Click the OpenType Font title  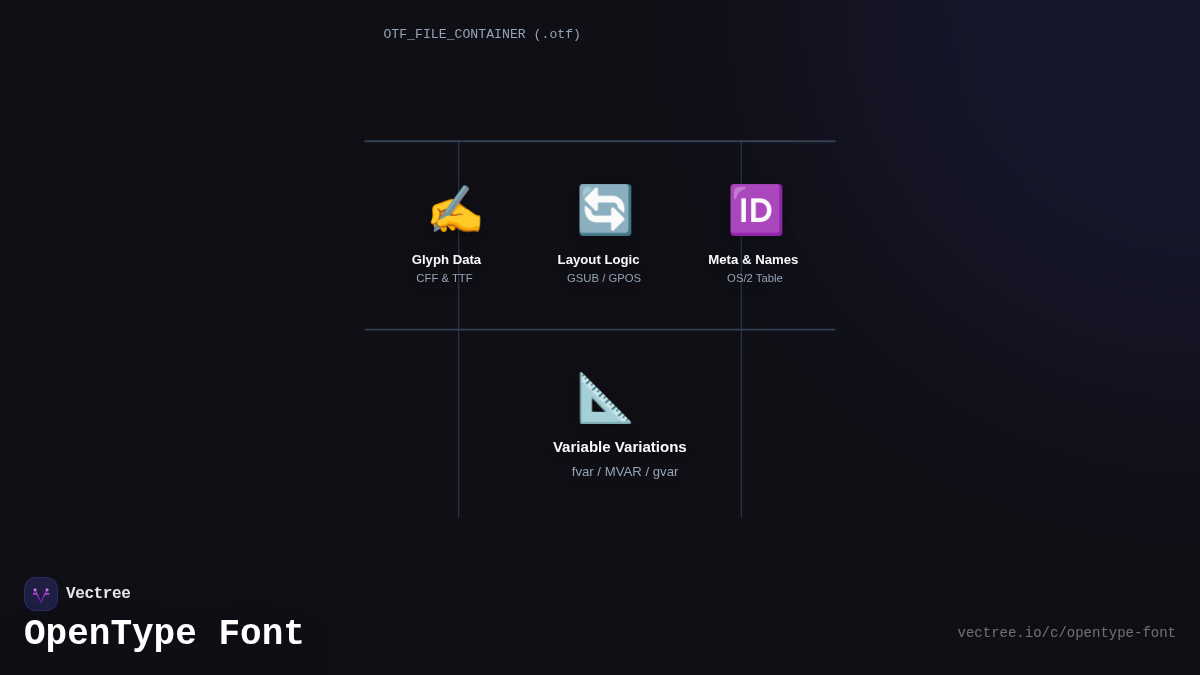point(164,634)
